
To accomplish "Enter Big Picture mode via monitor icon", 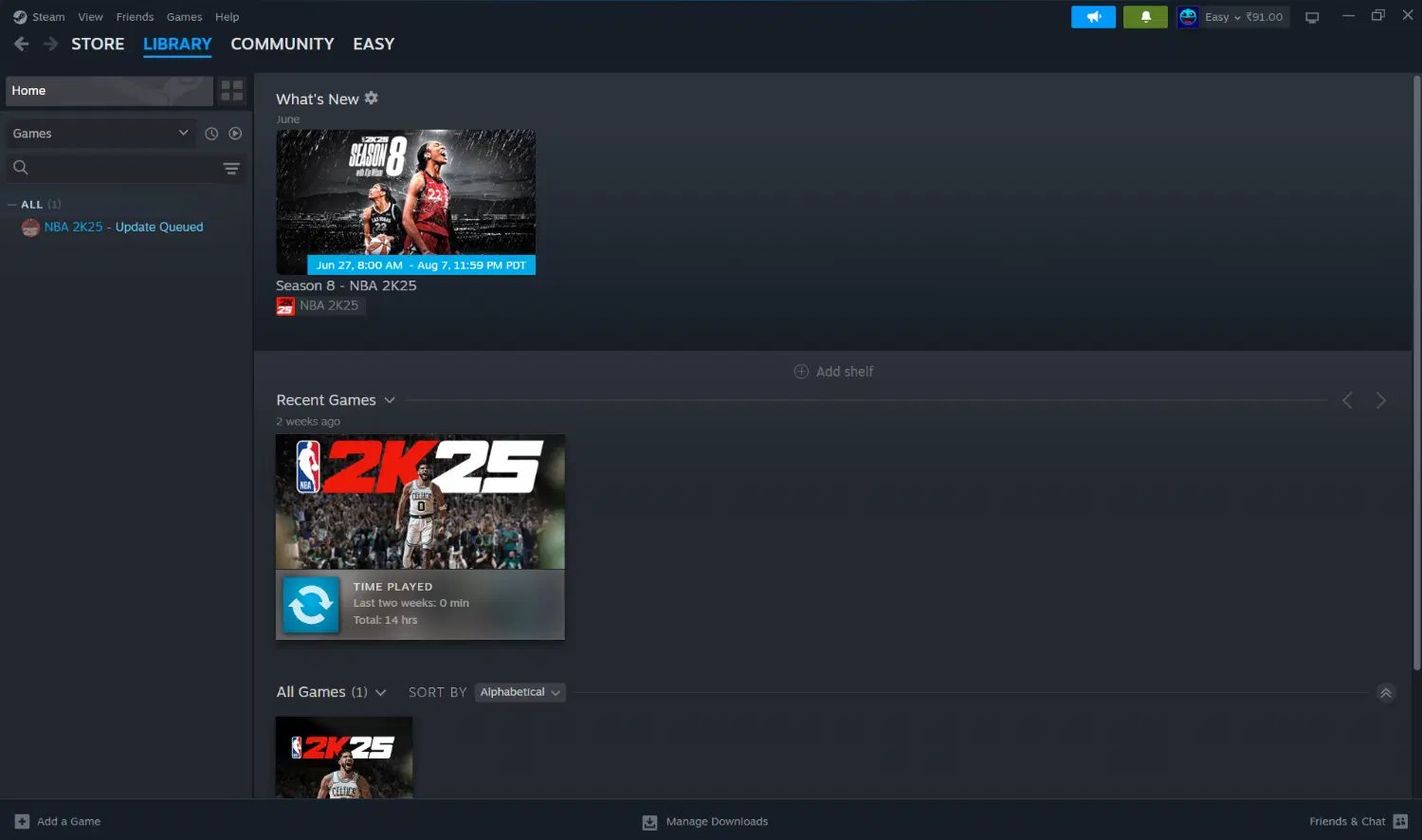I will [x=1312, y=17].
